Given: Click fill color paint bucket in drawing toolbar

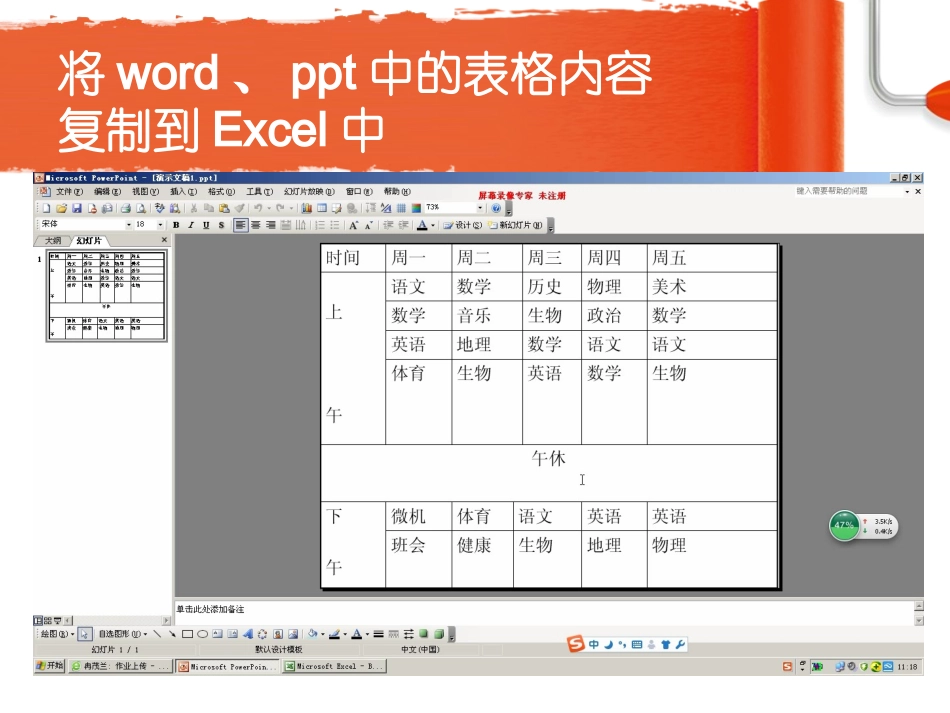Looking at the screenshot, I should (x=313, y=634).
